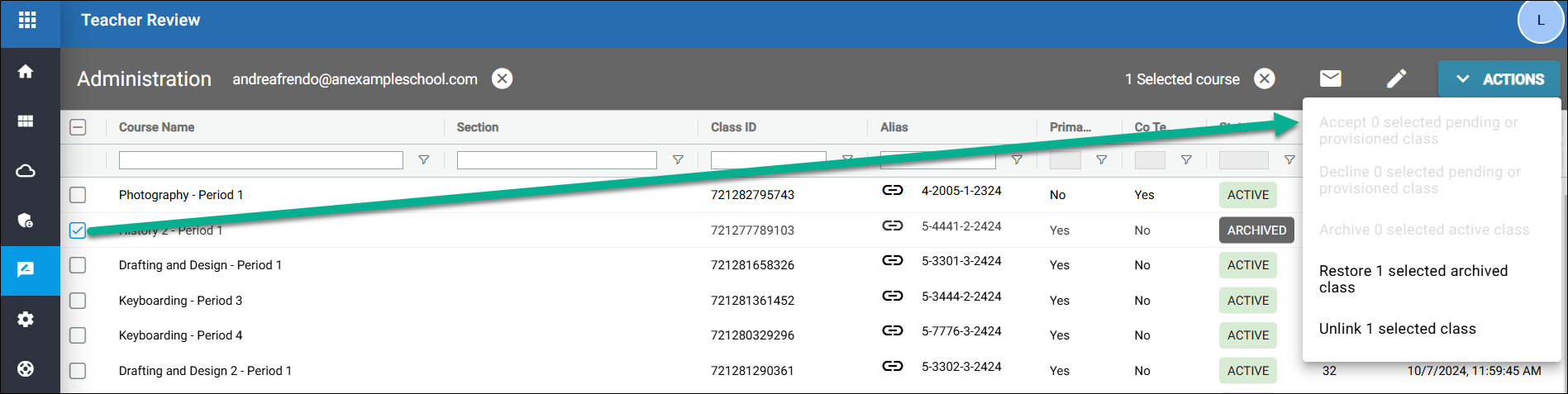Click link icon for Photography - Period 1
Image resolution: width=1568 pixels, height=394 pixels.
[892, 191]
